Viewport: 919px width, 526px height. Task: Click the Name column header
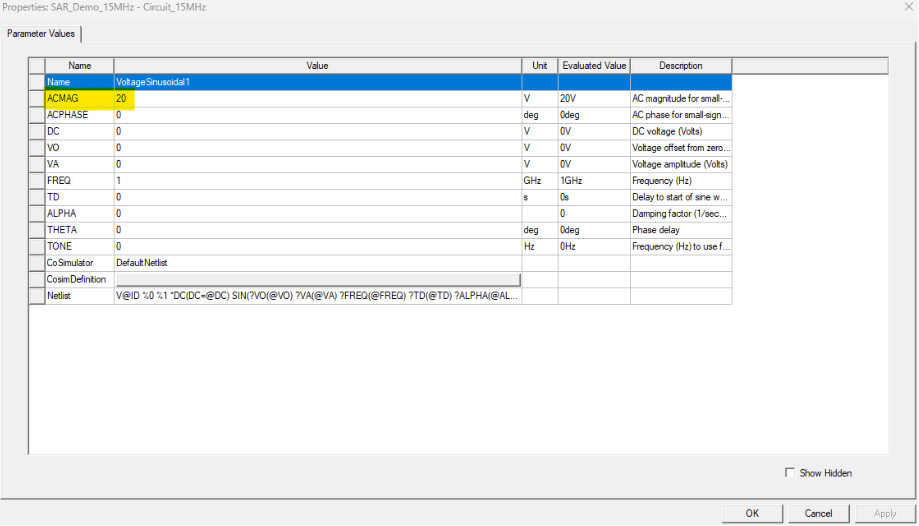pos(79,66)
